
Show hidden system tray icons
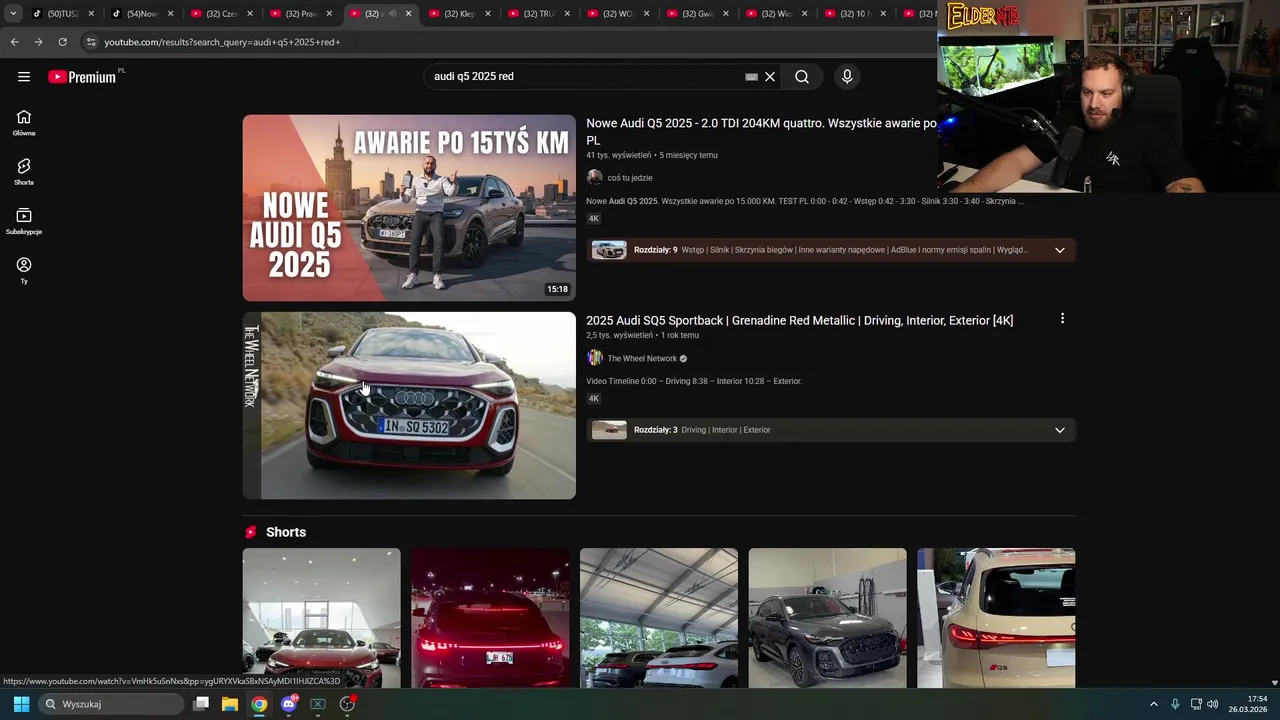coord(1153,704)
